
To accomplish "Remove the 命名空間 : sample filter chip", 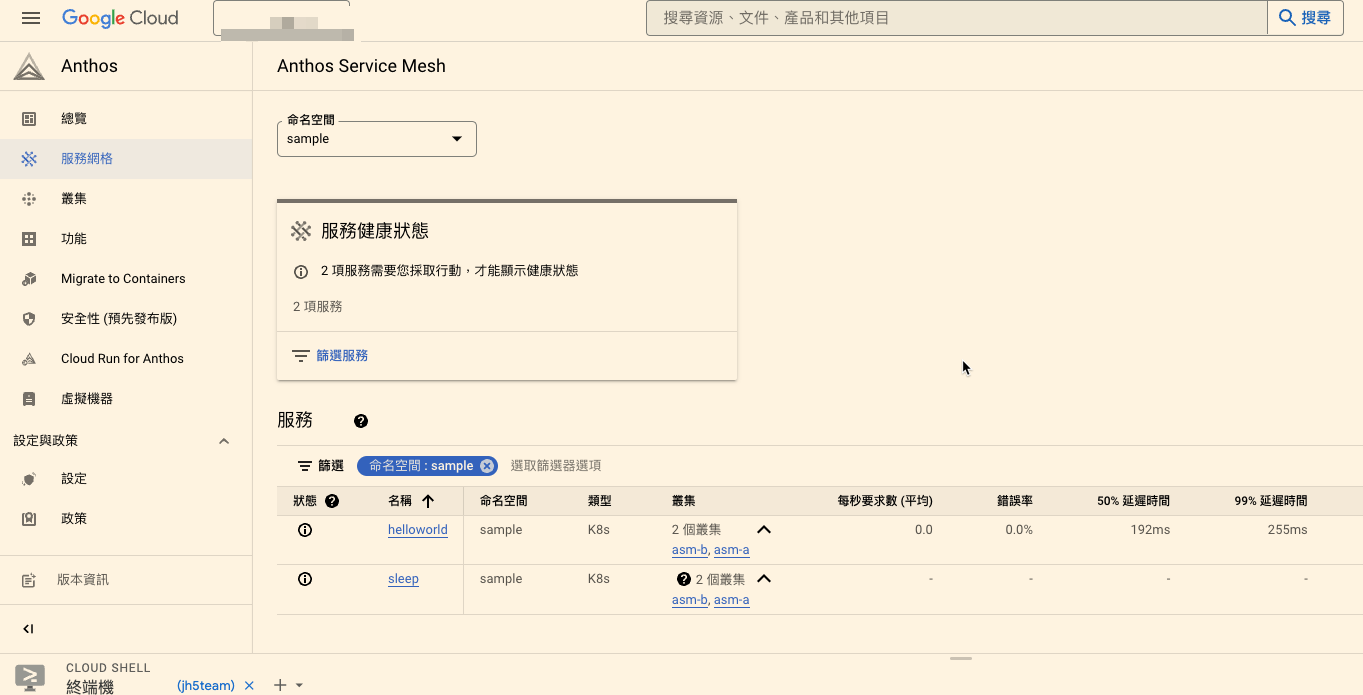I will tap(486, 466).
